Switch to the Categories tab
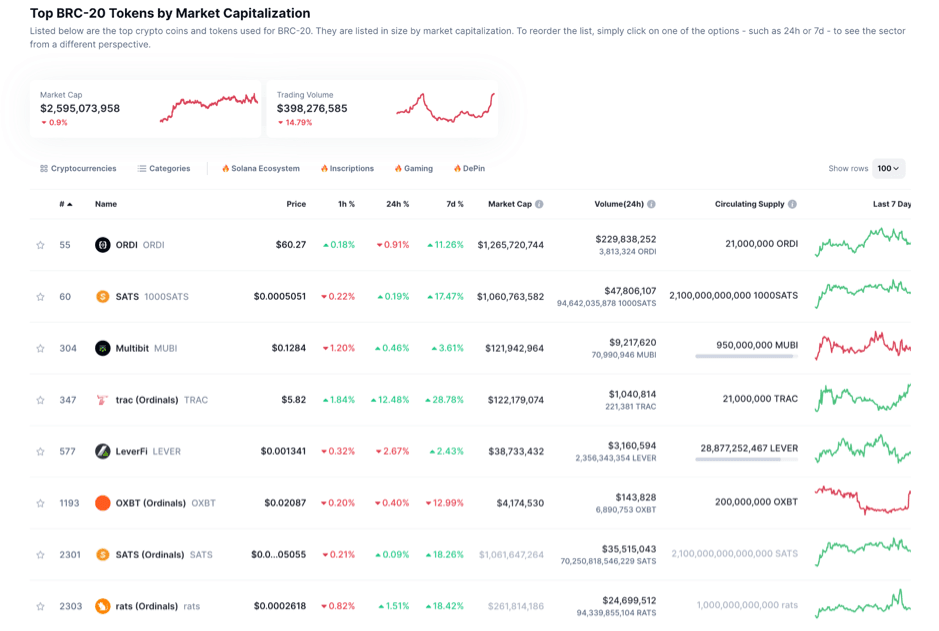Screen dimensions: 939x631 point(164,169)
